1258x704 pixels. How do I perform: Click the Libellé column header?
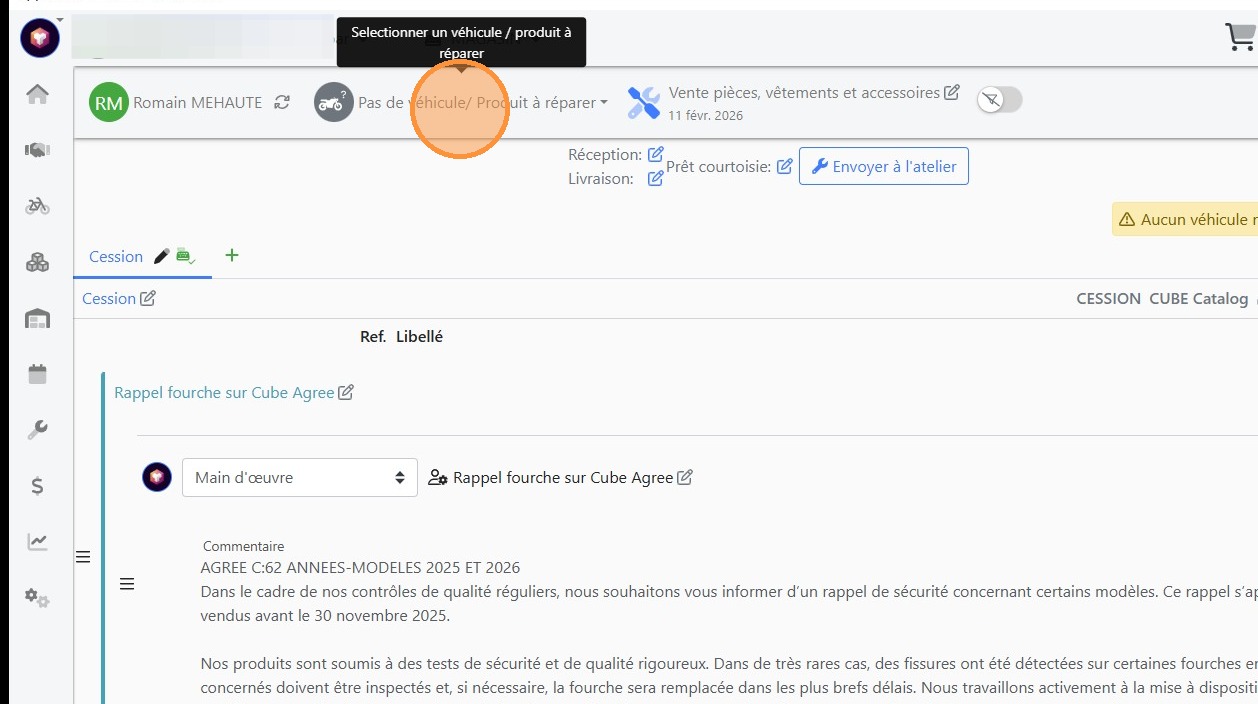point(419,336)
